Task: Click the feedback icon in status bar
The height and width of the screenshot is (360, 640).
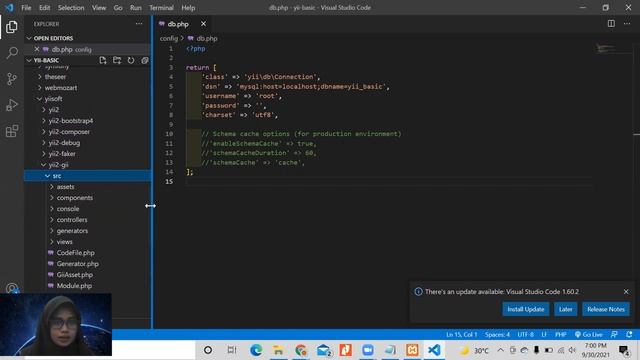Action: (614, 334)
